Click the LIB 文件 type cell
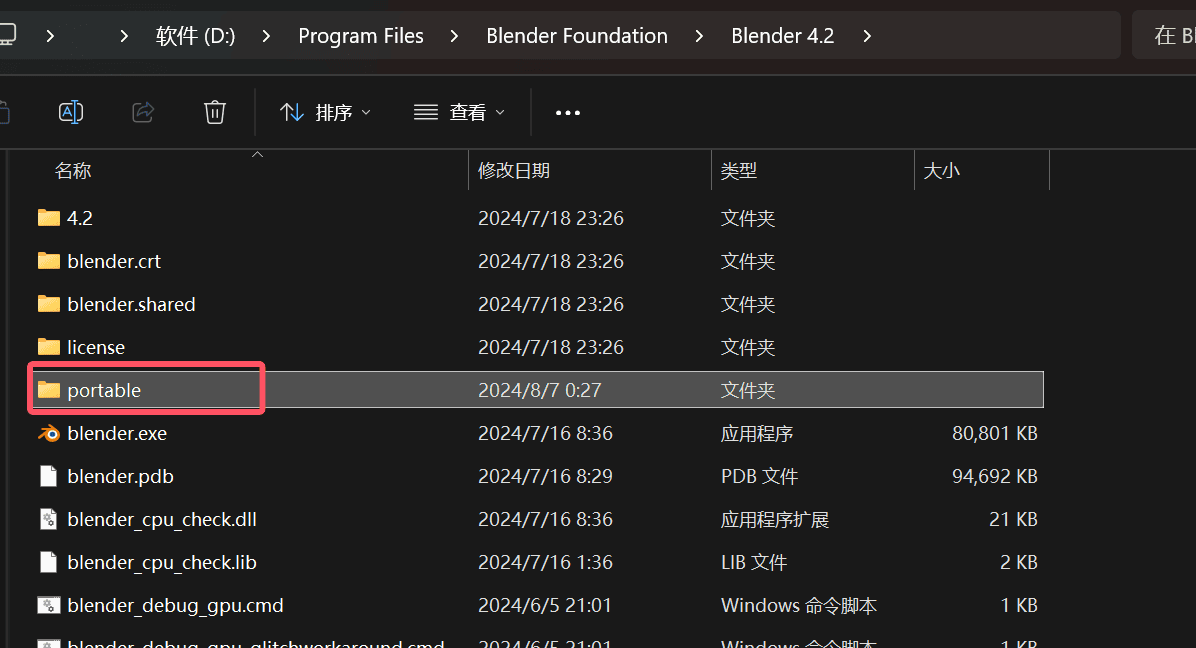 [x=754, y=563]
